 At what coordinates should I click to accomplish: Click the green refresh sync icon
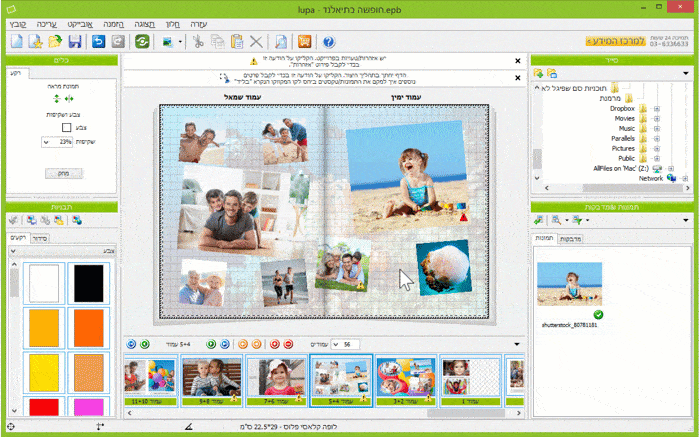click(x=143, y=41)
